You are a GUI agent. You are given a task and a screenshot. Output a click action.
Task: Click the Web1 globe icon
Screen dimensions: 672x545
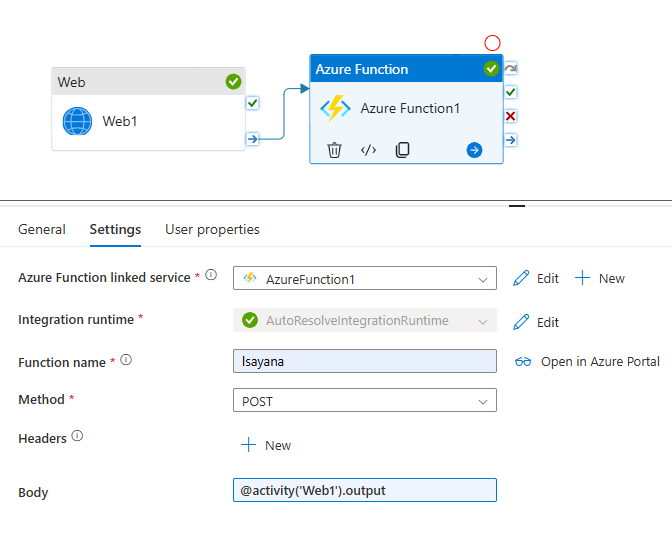(x=77, y=121)
